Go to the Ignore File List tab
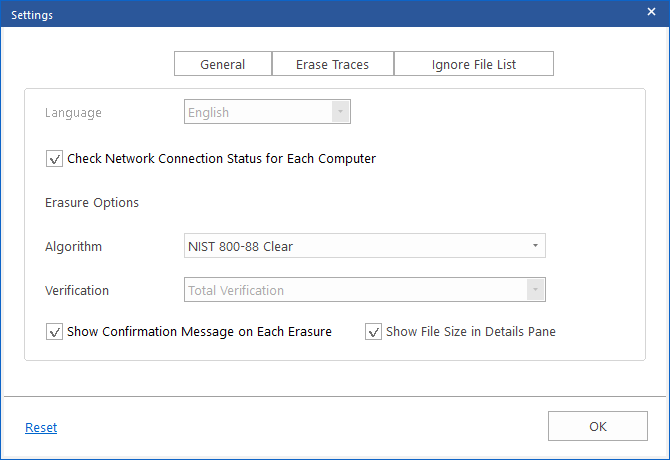 474,64
